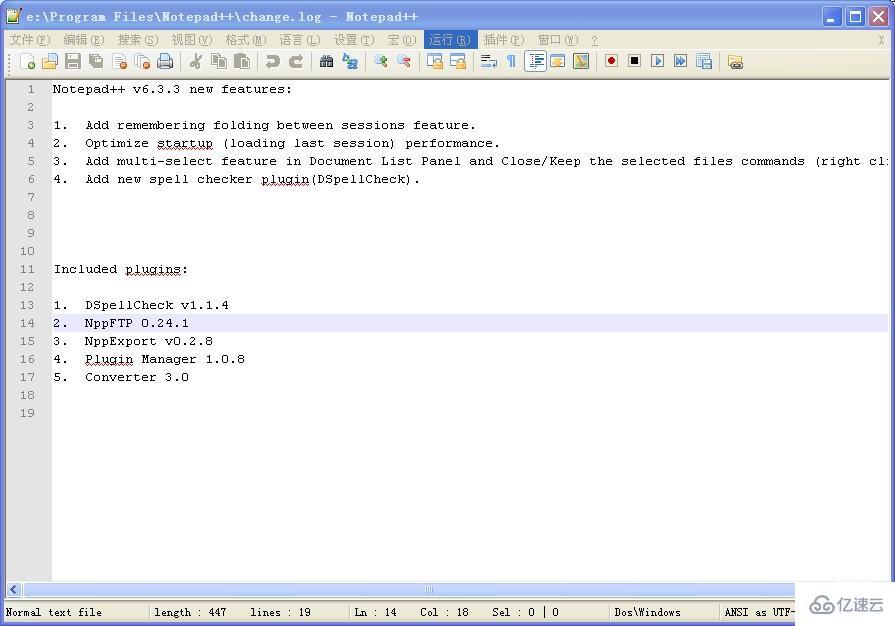
Task: Print the document using the printer icon
Action: 165,62
